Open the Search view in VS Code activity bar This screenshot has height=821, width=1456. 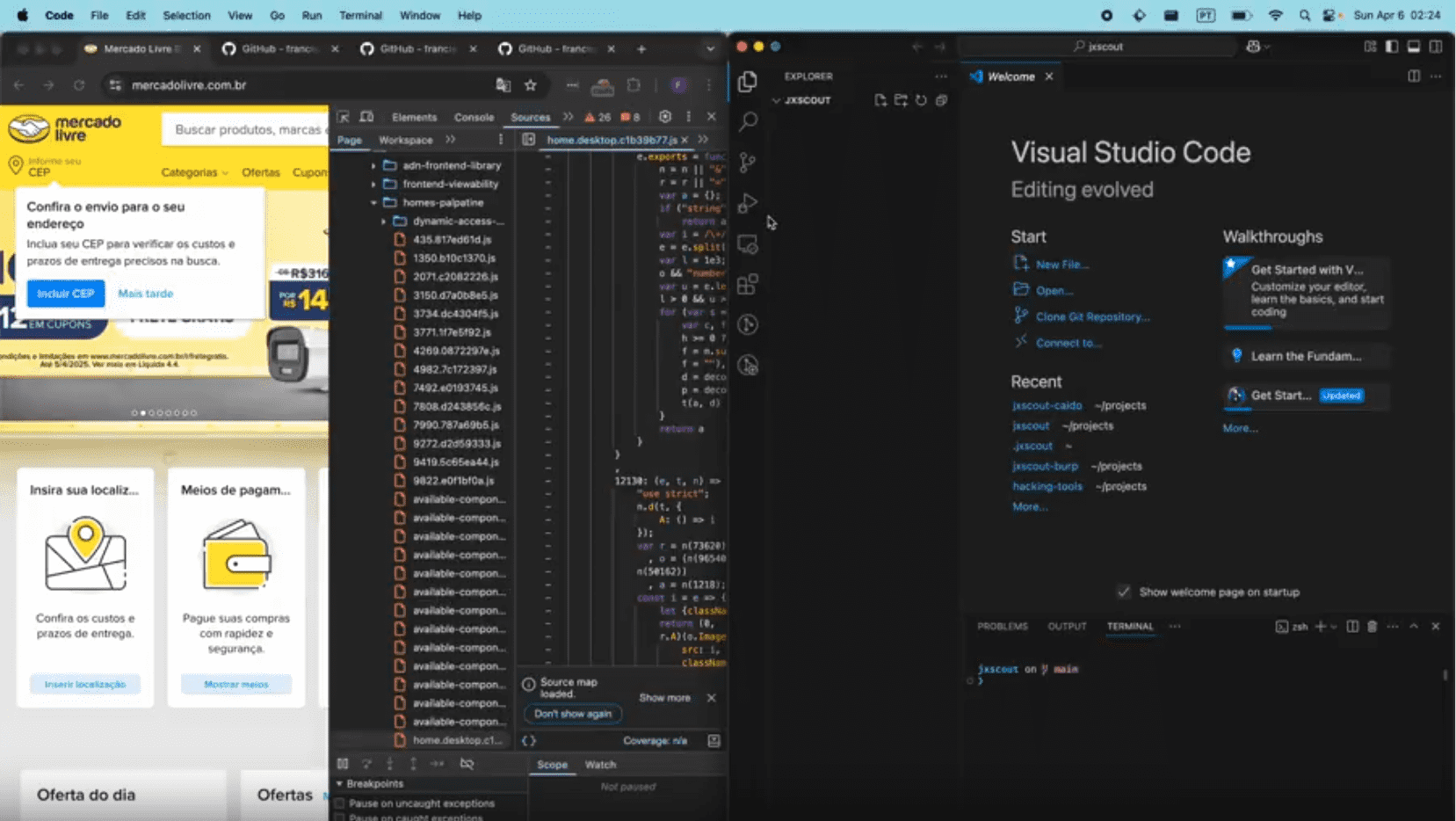[748, 121]
